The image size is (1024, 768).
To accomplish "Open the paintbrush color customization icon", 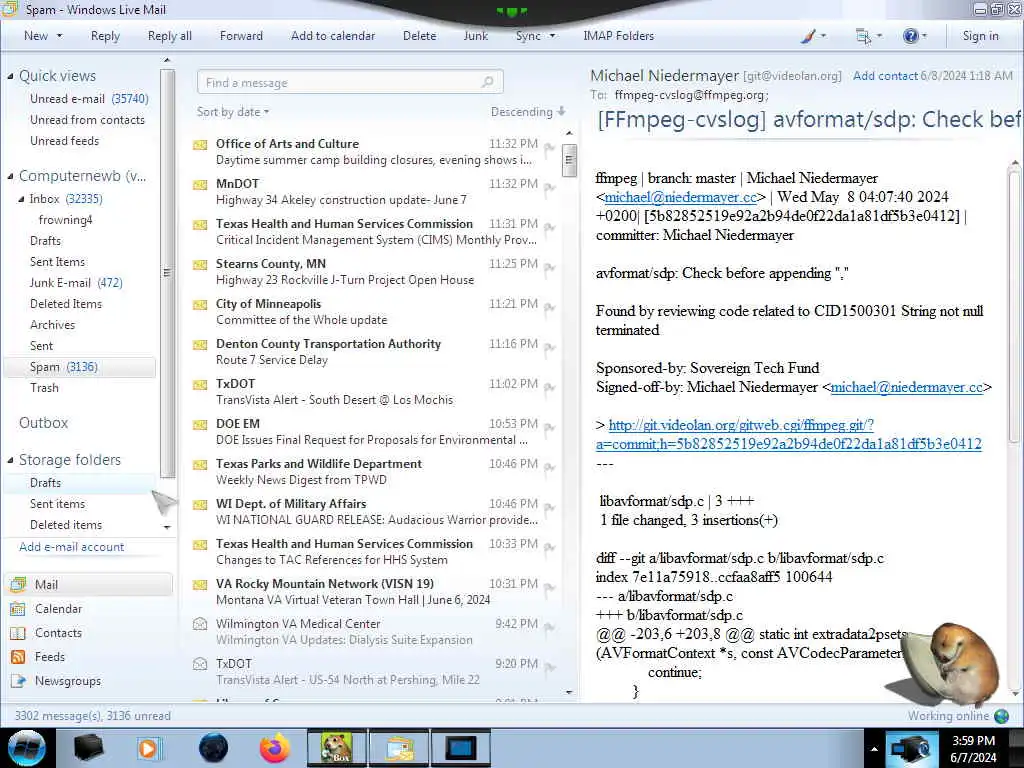I will point(808,37).
